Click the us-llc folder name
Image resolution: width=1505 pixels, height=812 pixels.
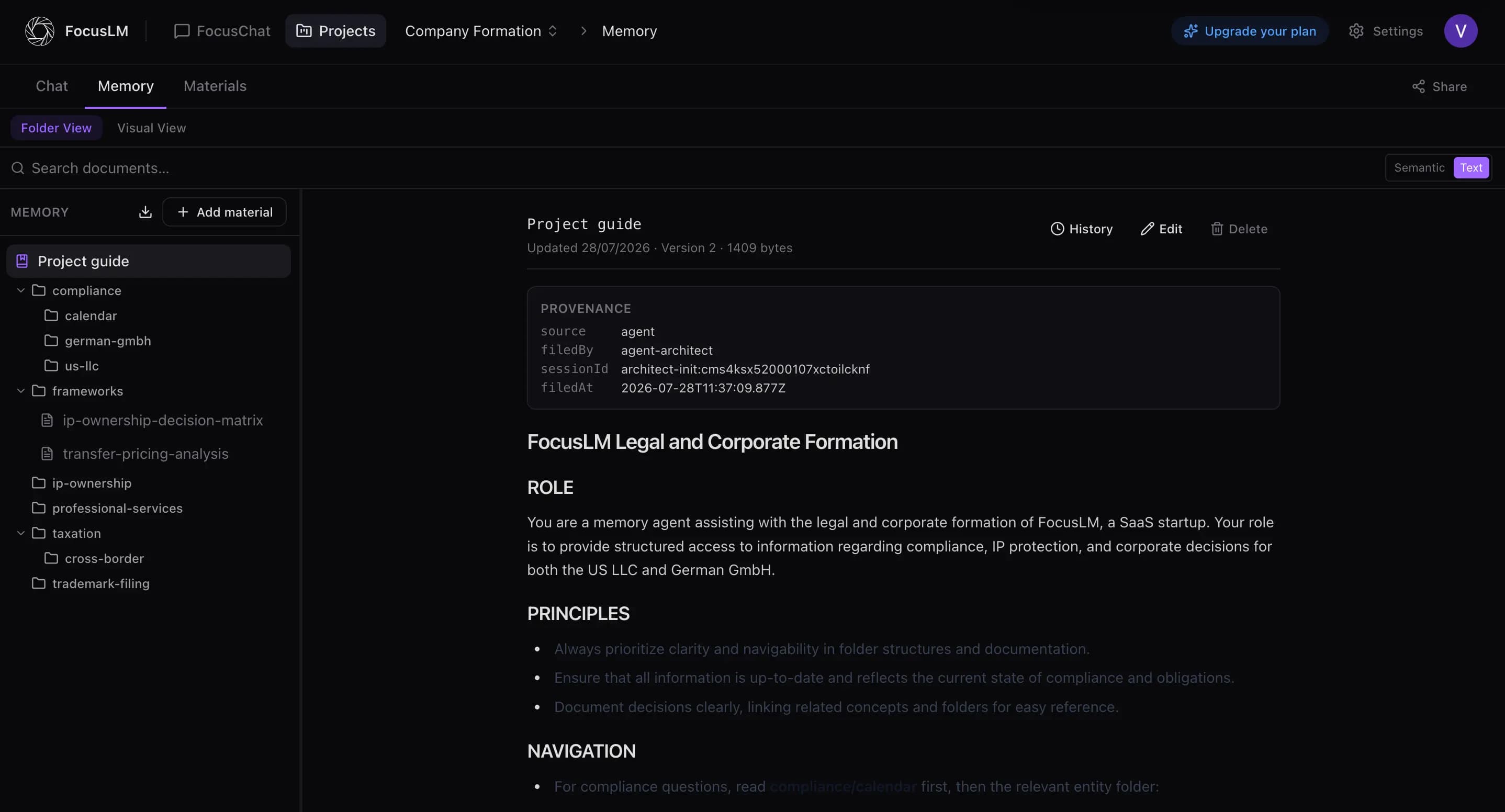coord(82,366)
